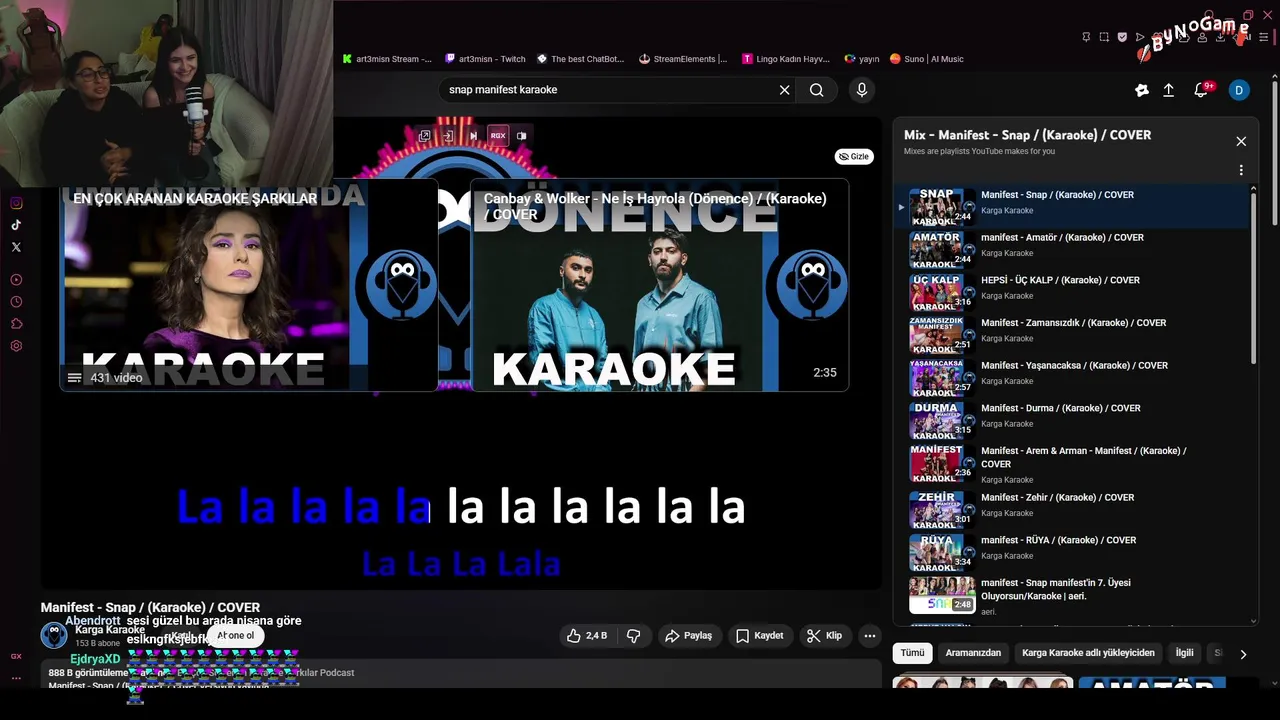The height and width of the screenshot is (720, 1280).
Task: Expand the video description box
Action: pos(461,675)
